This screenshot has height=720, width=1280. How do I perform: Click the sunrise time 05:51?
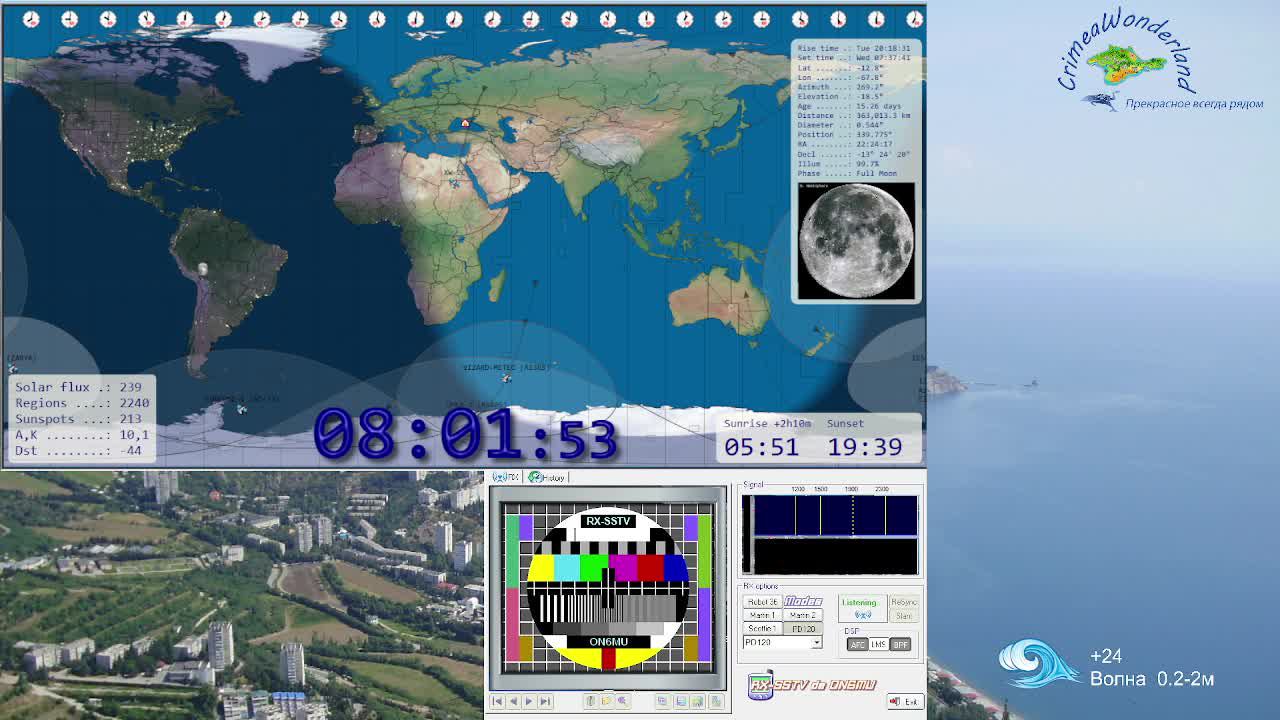[762, 447]
